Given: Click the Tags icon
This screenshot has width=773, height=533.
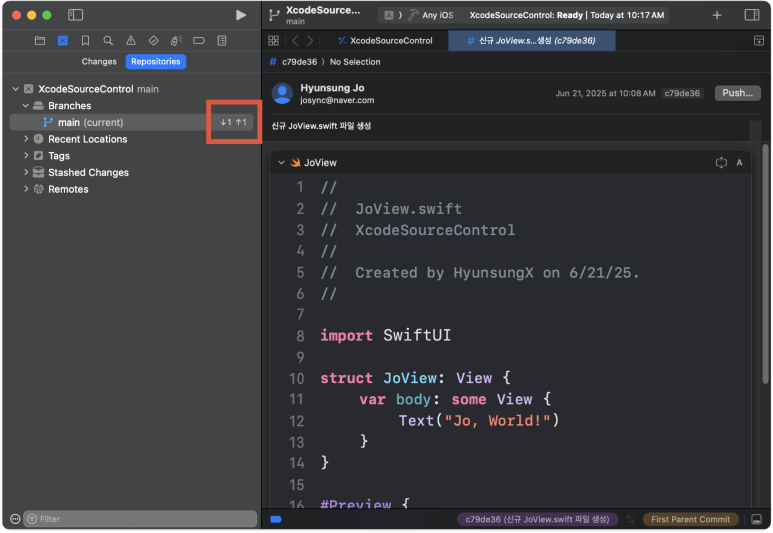Looking at the screenshot, I should pos(38,156).
